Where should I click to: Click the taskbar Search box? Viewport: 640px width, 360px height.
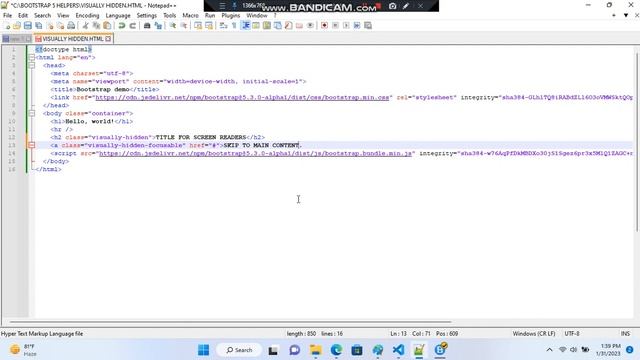(239, 350)
